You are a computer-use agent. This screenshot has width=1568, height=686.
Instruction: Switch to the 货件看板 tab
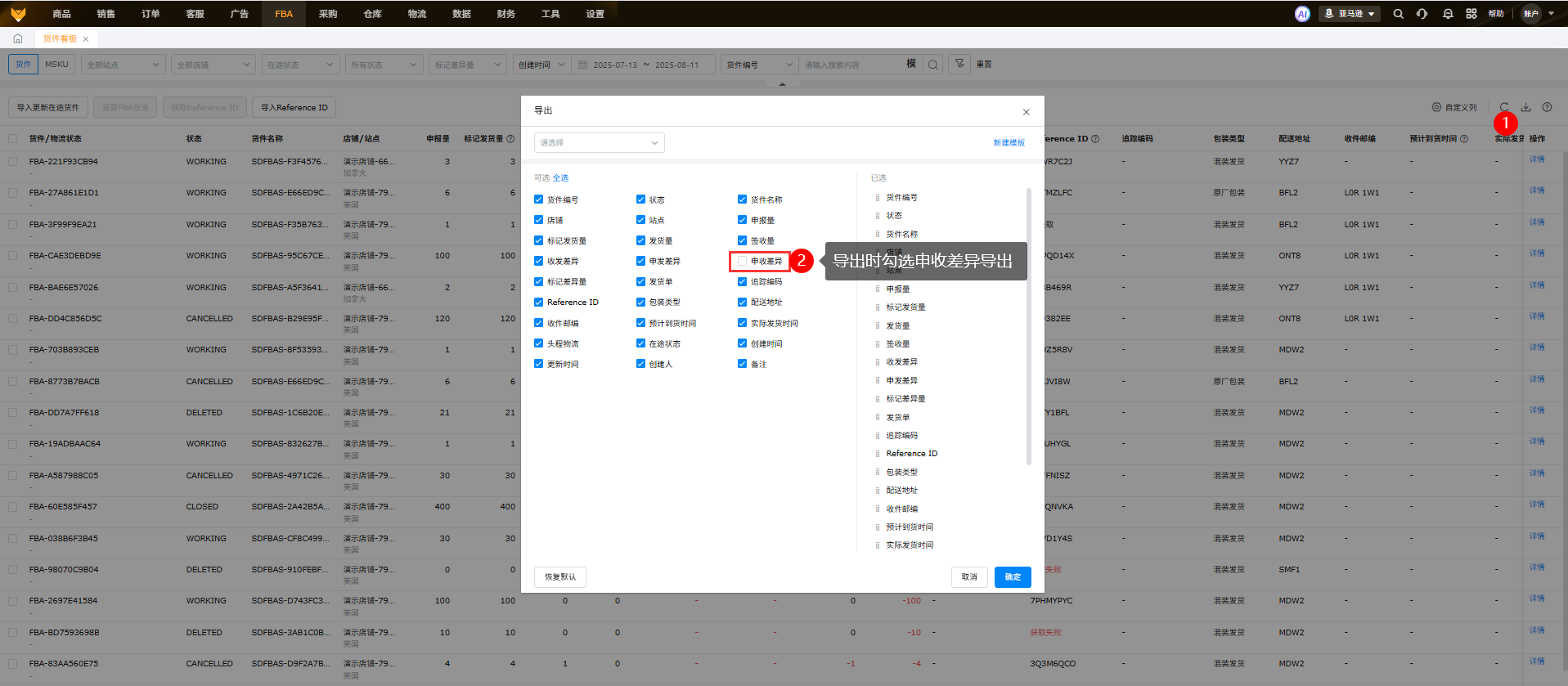60,38
